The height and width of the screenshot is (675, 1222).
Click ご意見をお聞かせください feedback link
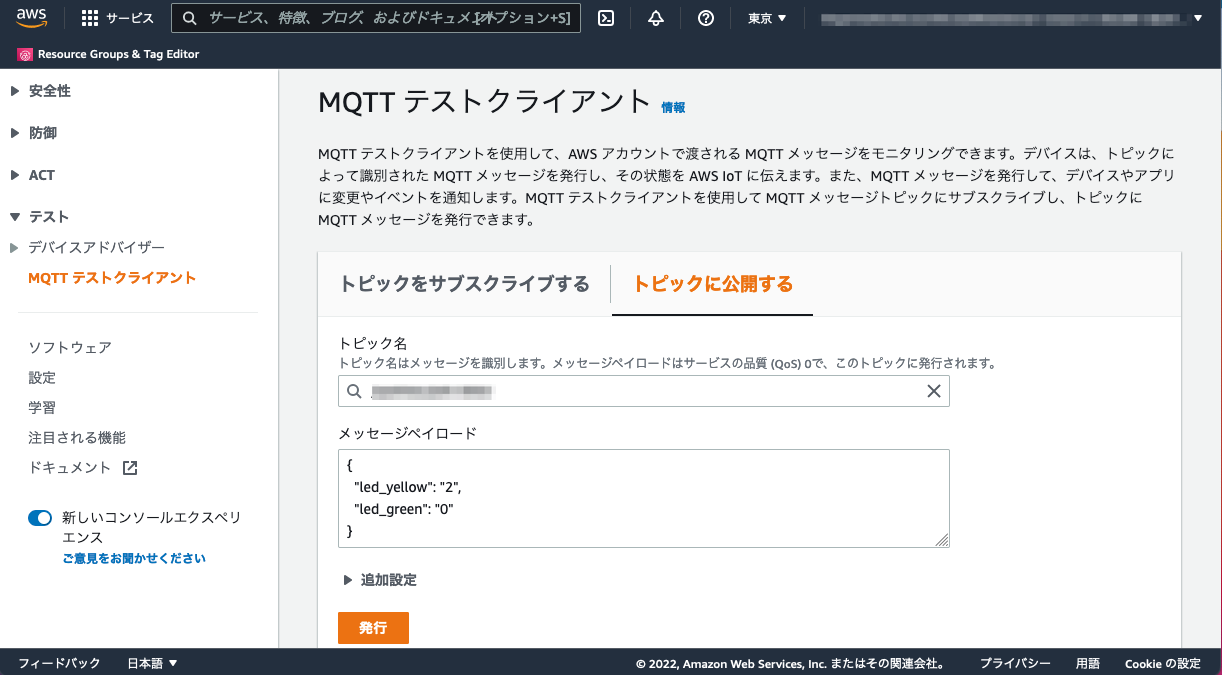[134, 558]
